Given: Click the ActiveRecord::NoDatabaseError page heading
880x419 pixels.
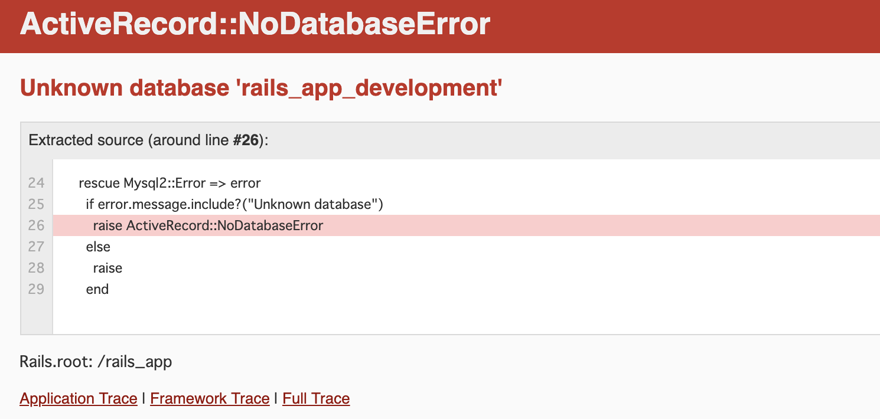Looking at the screenshot, I should click(255, 24).
